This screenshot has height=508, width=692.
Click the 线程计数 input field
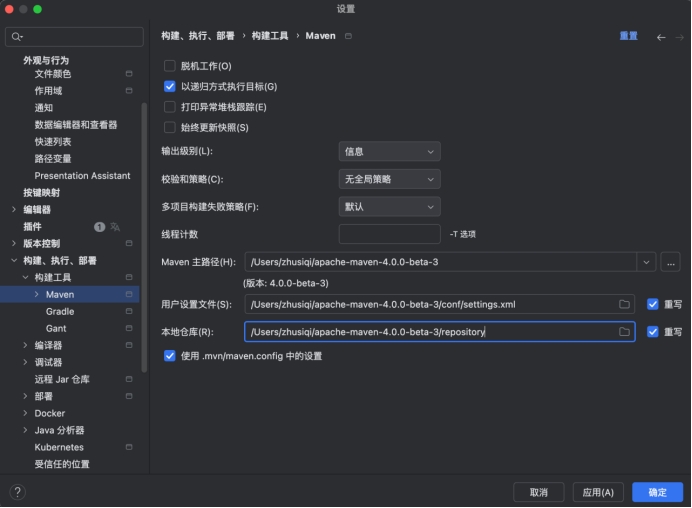[x=389, y=234]
